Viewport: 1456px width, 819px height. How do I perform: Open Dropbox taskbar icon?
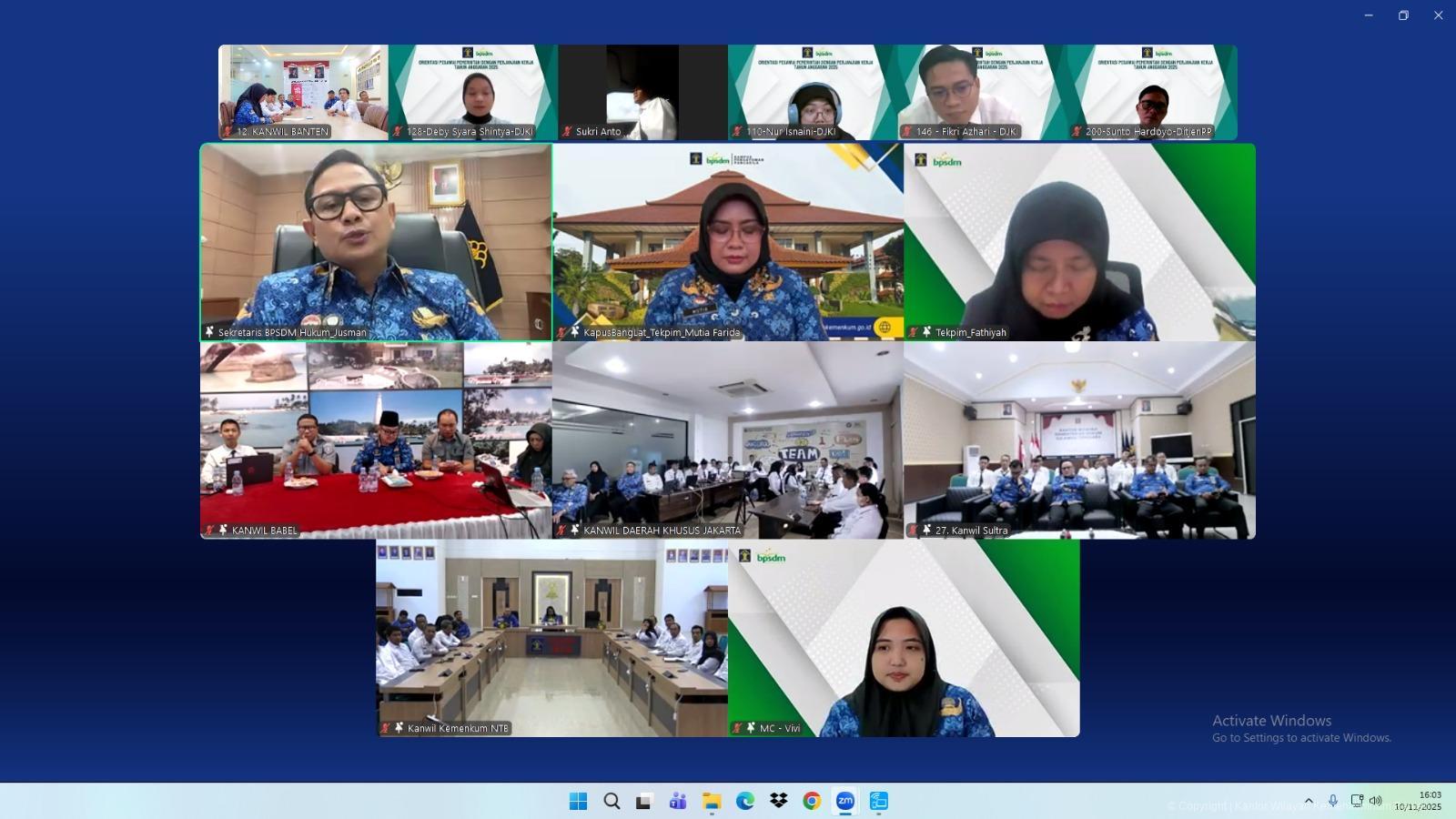(x=778, y=801)
